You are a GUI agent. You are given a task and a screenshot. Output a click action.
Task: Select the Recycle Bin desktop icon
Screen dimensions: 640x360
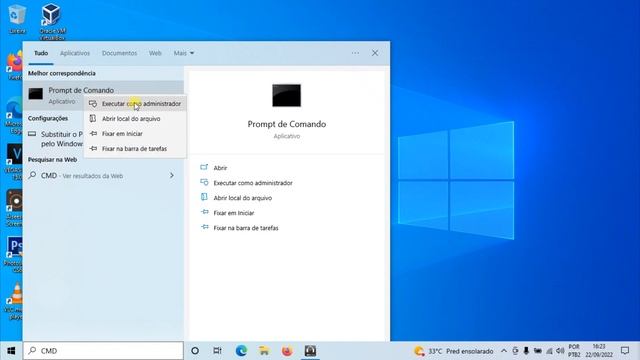(x=16, y=19)
